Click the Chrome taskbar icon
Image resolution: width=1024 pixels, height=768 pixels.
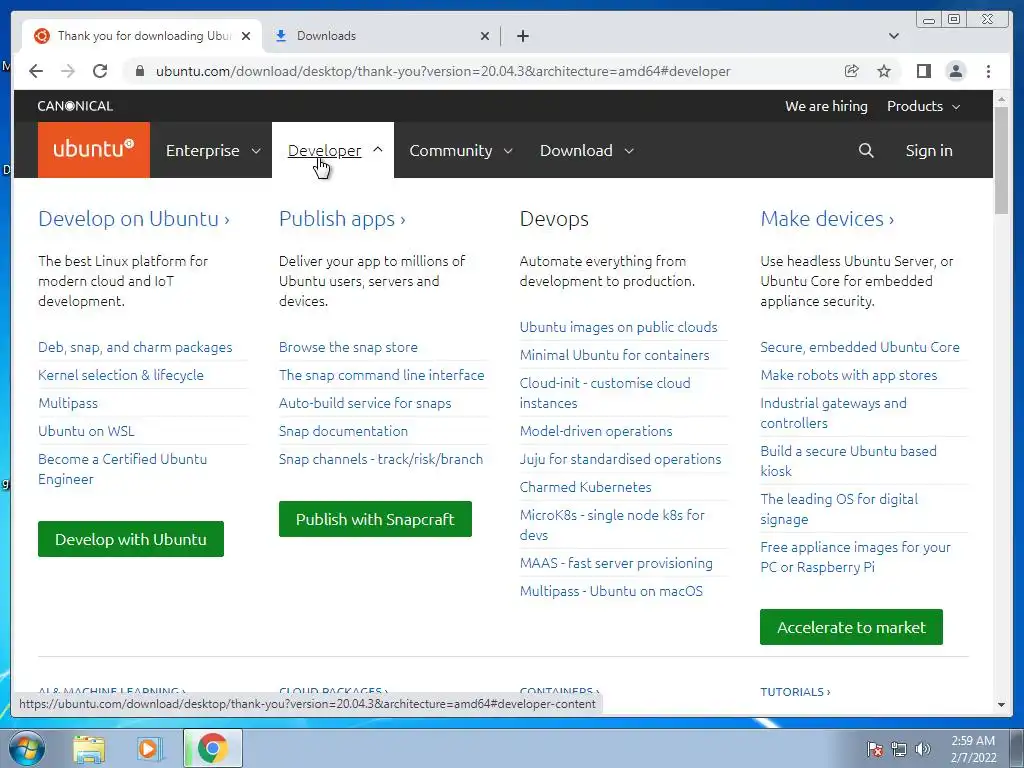[x=212, y=748]
